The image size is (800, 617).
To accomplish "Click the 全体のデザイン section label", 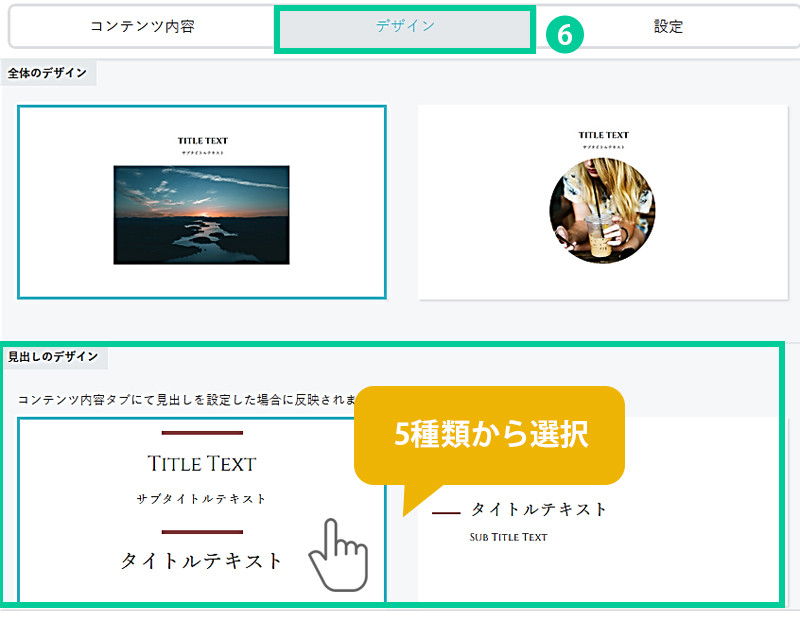I will (x=47, y=73).
